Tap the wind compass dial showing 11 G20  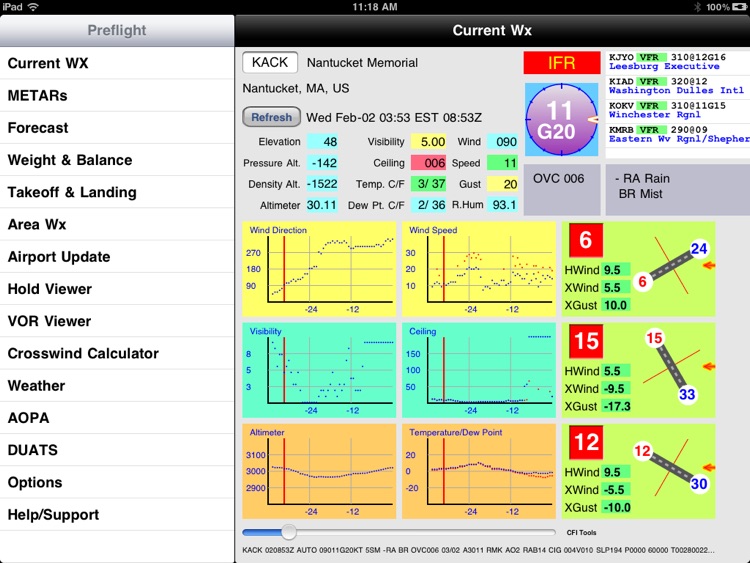tap(562, 120)
